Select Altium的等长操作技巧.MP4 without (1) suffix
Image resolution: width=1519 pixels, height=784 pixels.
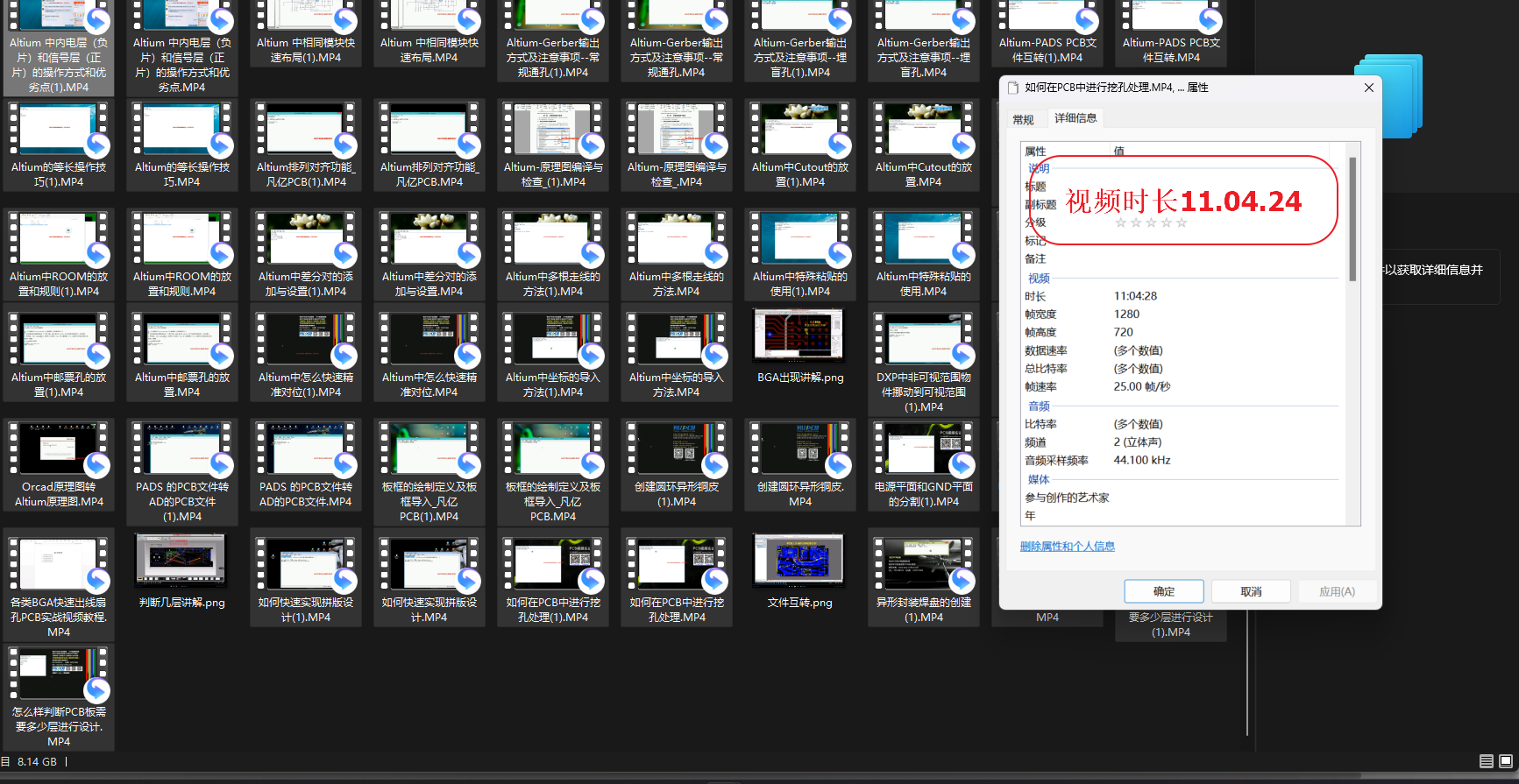(182, 145)
